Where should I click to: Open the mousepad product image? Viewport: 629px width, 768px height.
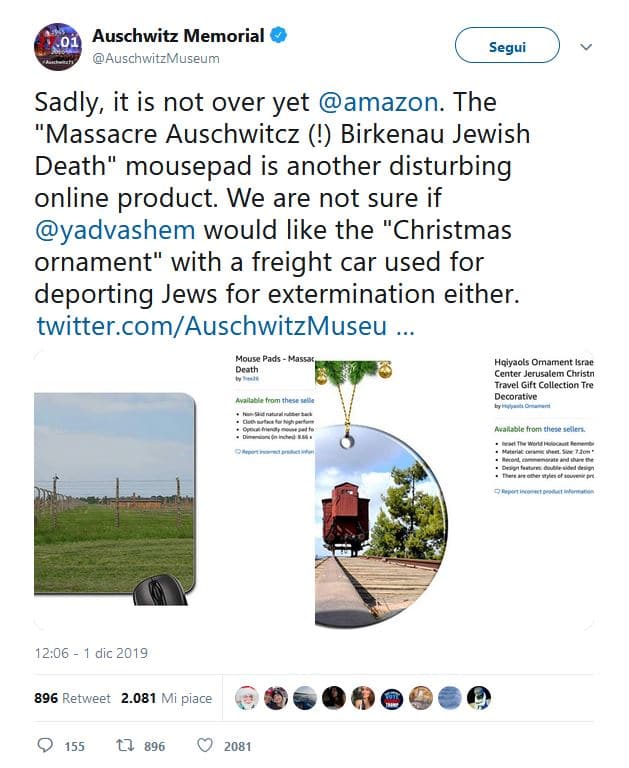point(123,491)
